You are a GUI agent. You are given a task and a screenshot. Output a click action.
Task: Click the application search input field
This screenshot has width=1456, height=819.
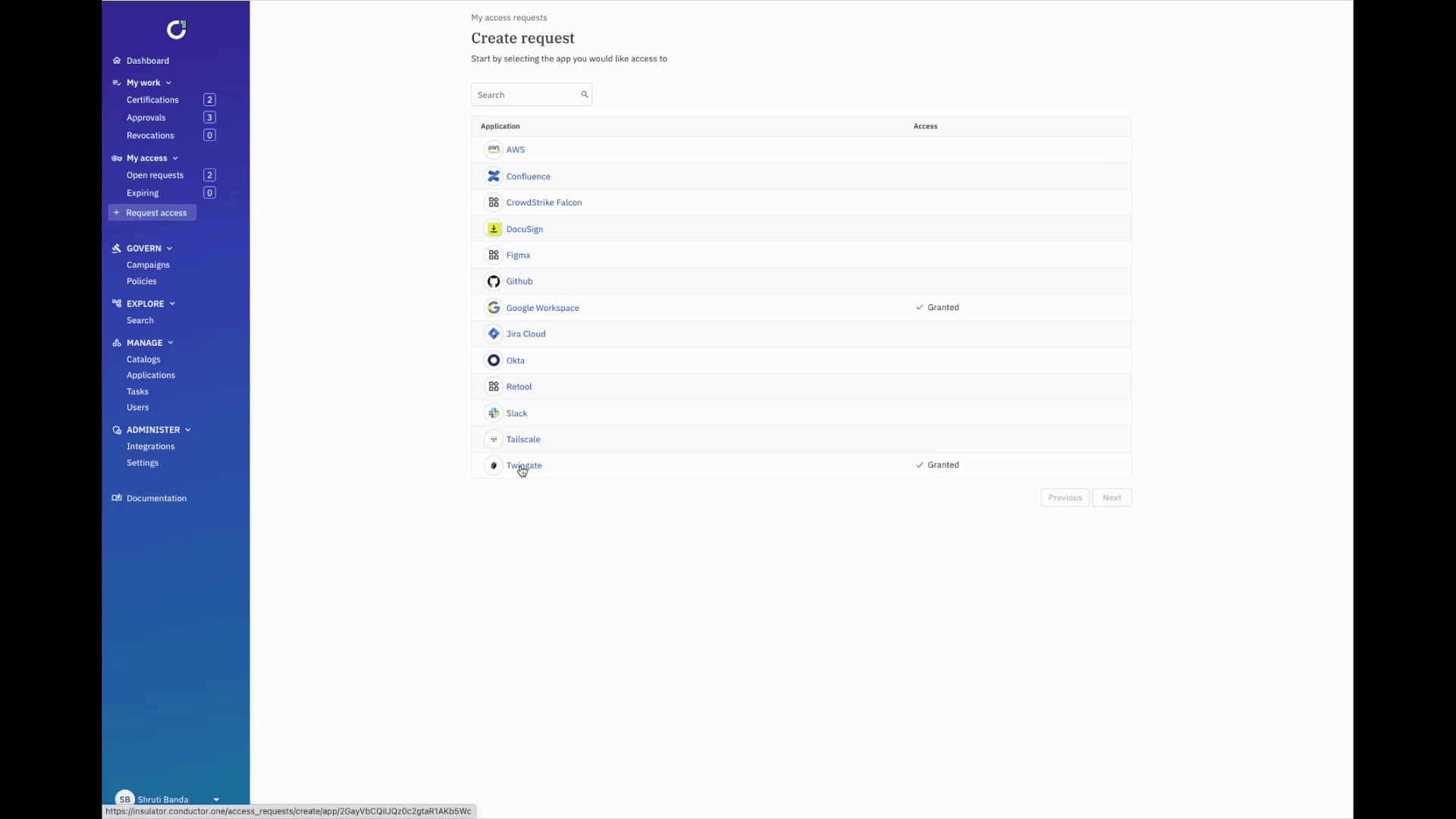[x=531, y=93]
